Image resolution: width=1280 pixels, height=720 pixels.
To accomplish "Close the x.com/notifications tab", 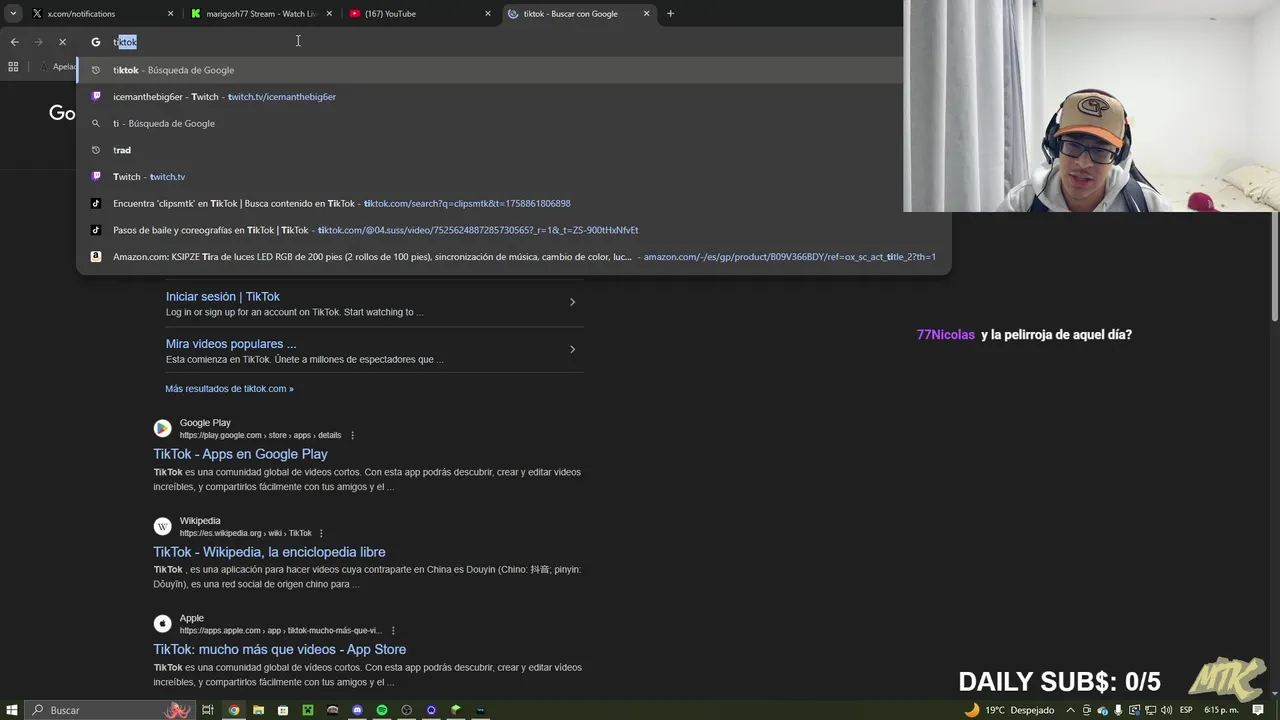I will (170, 14).
